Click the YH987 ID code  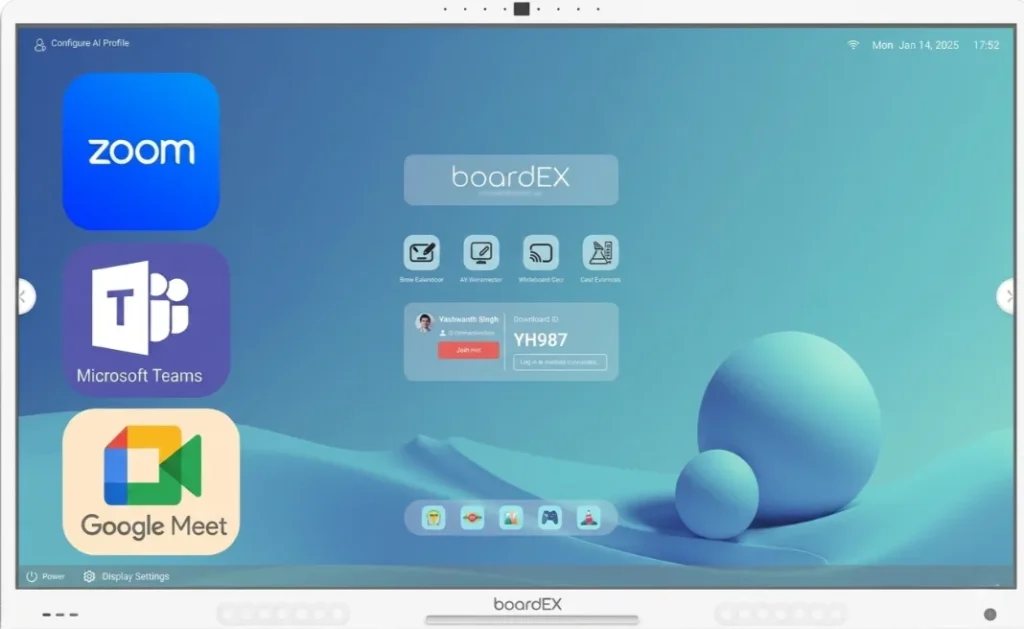pos(540,340)
